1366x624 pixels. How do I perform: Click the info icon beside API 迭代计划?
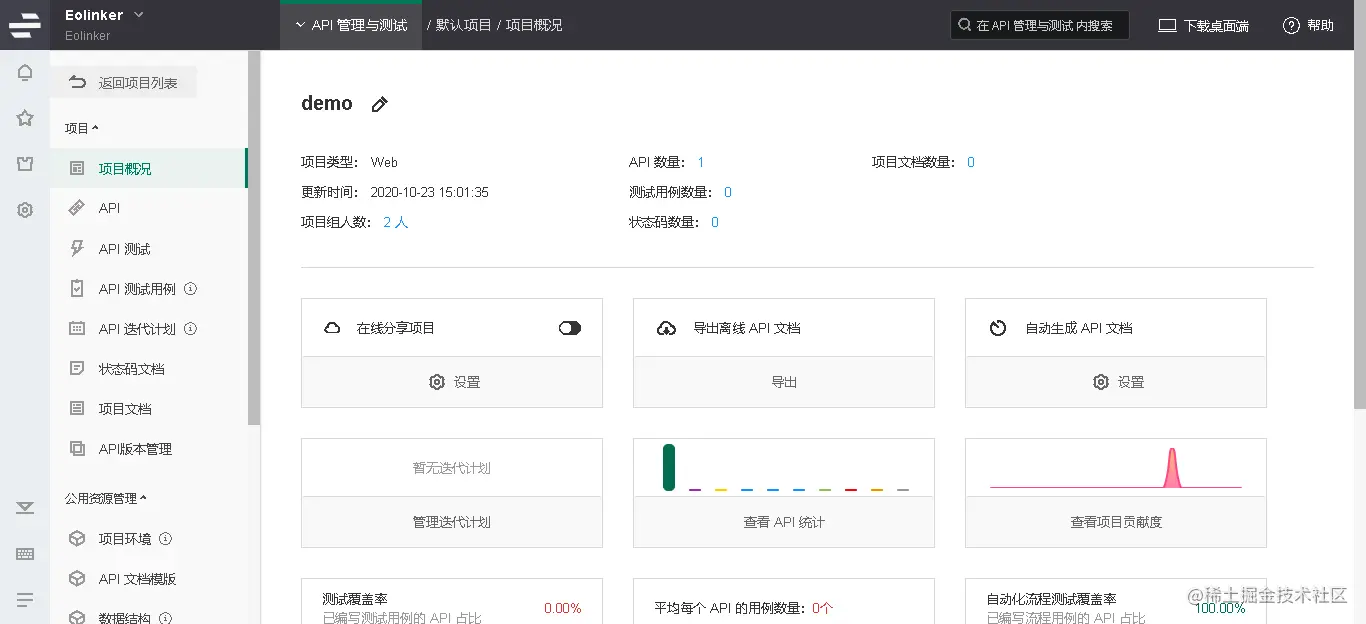tap(190, 329)
